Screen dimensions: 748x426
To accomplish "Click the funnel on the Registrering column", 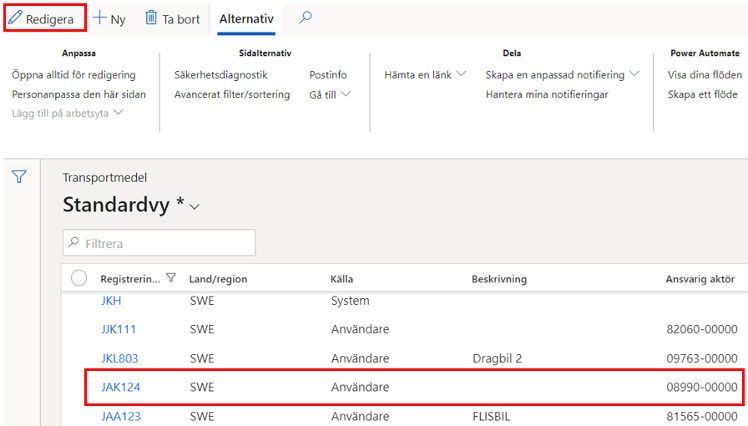I will (x=171, y=278).
